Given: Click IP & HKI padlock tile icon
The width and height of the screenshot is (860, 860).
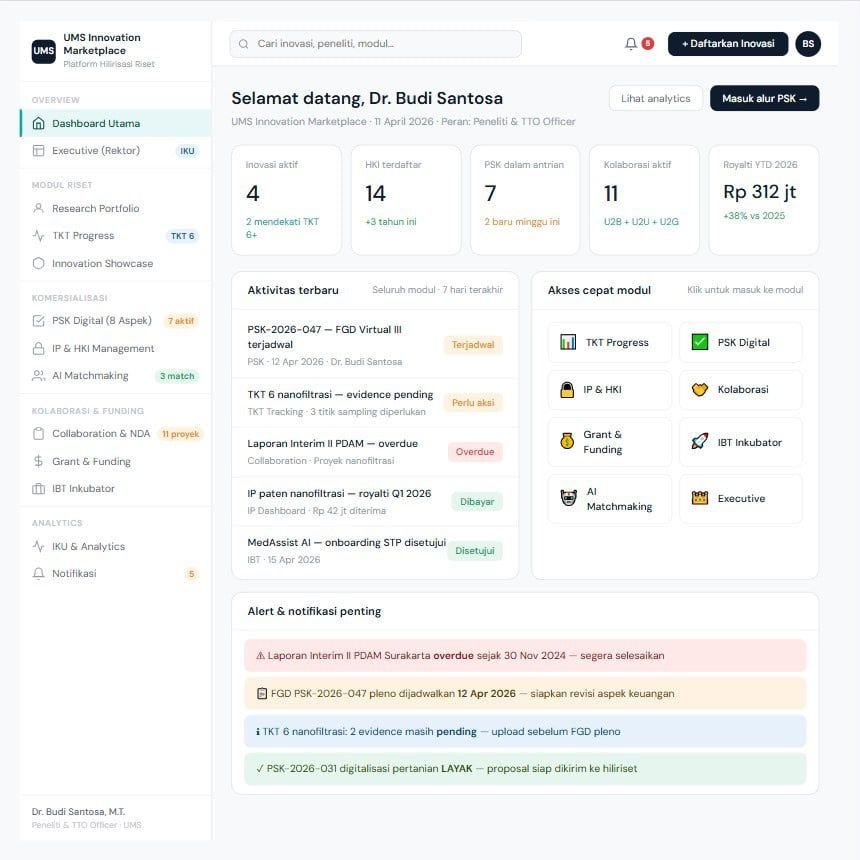Looking at the screenshot, I should tap(567, 389).
